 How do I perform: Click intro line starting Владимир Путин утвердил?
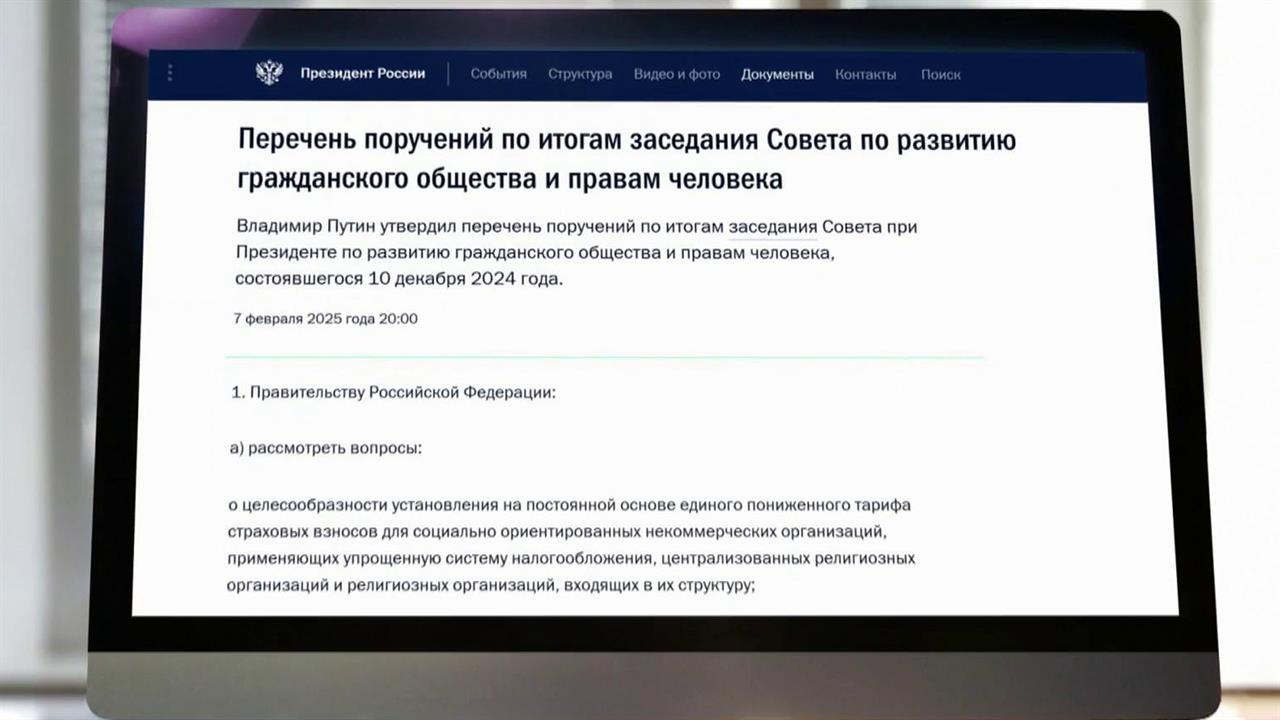pyautogui.click(x=577, y=227)
